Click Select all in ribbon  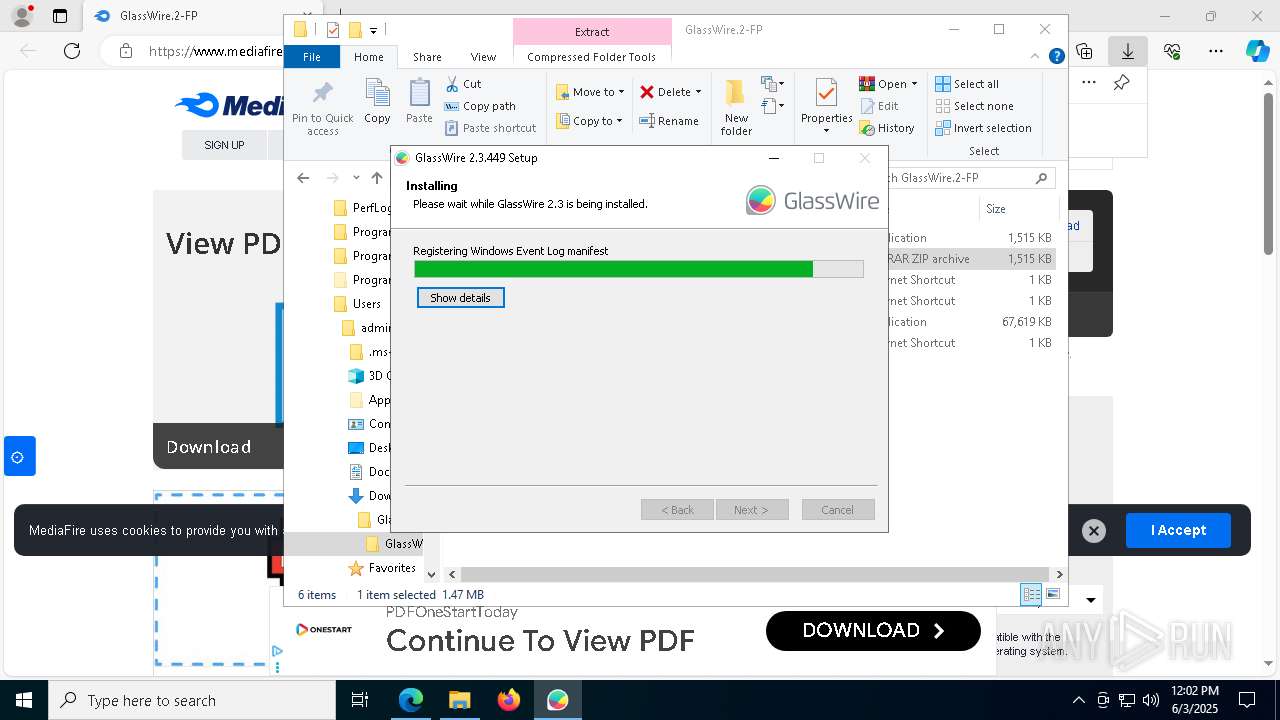pos(967,84)
